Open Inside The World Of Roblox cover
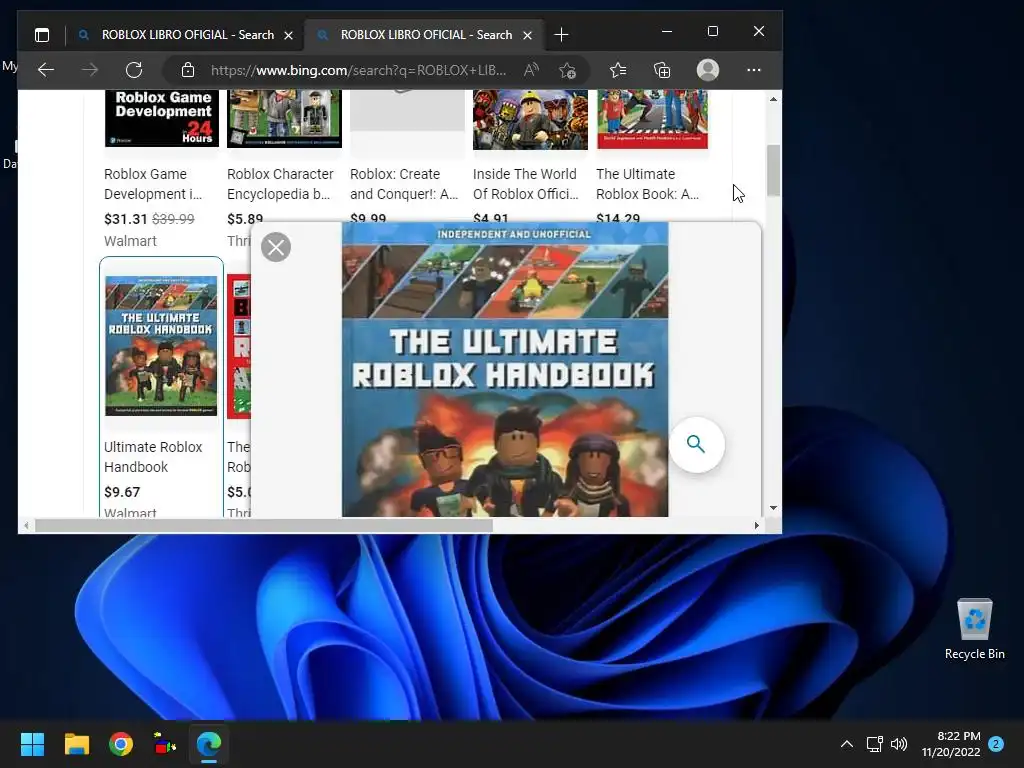This screenshot has height=768, width=1024. pos(530,120)
